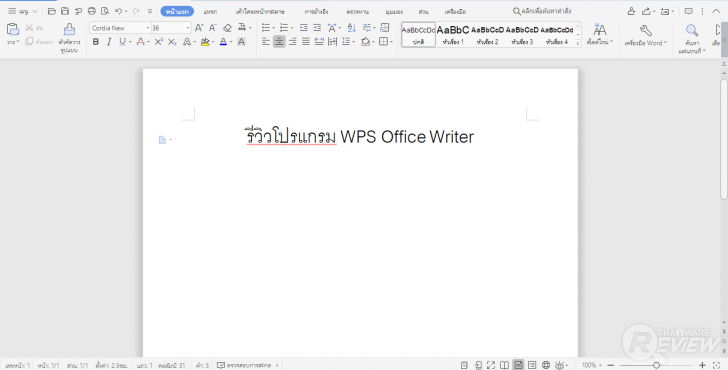Screen dimensions: 728x370
Task: Toggle Italic formatting
Action: pyautogui.click(x=109, y=42)
